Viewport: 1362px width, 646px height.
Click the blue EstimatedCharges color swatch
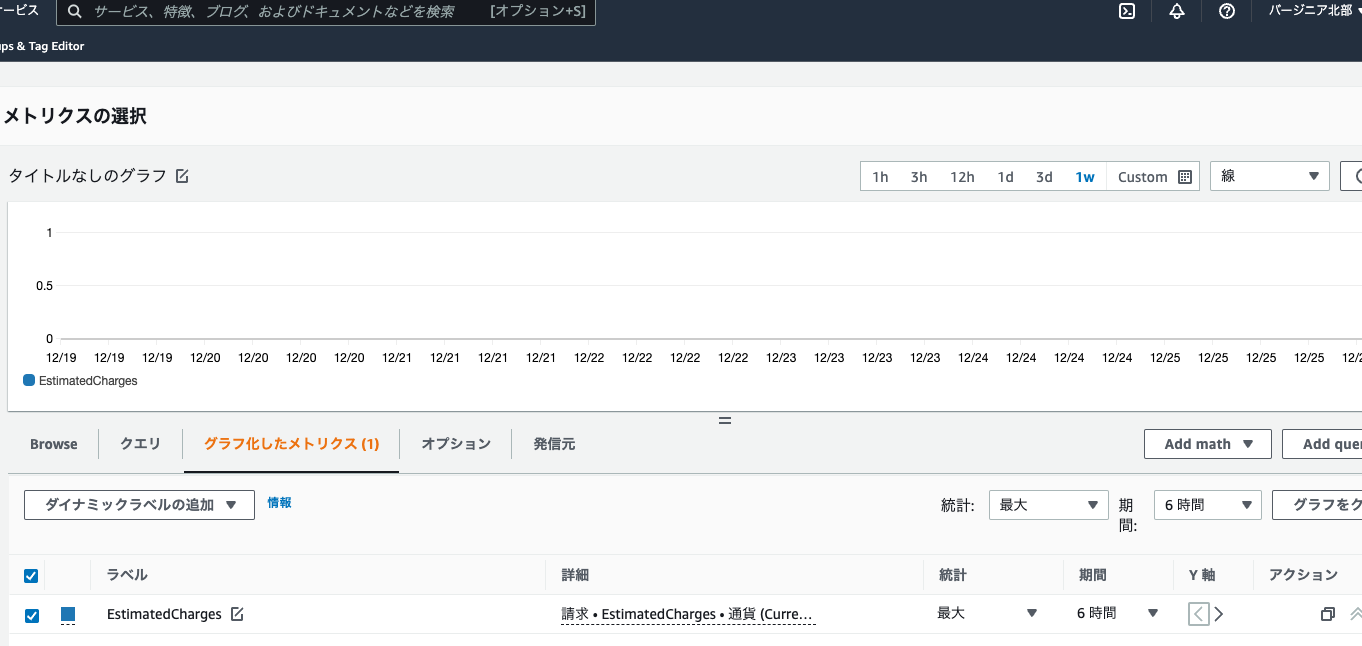66,614
